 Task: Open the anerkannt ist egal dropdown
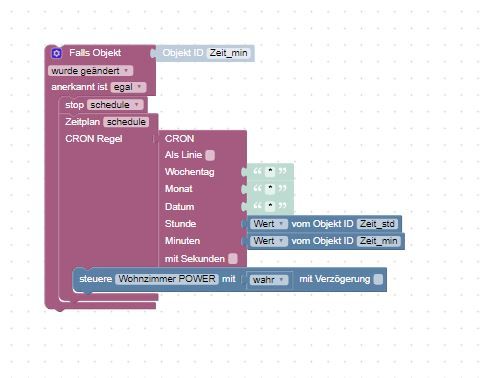(128, 87)
